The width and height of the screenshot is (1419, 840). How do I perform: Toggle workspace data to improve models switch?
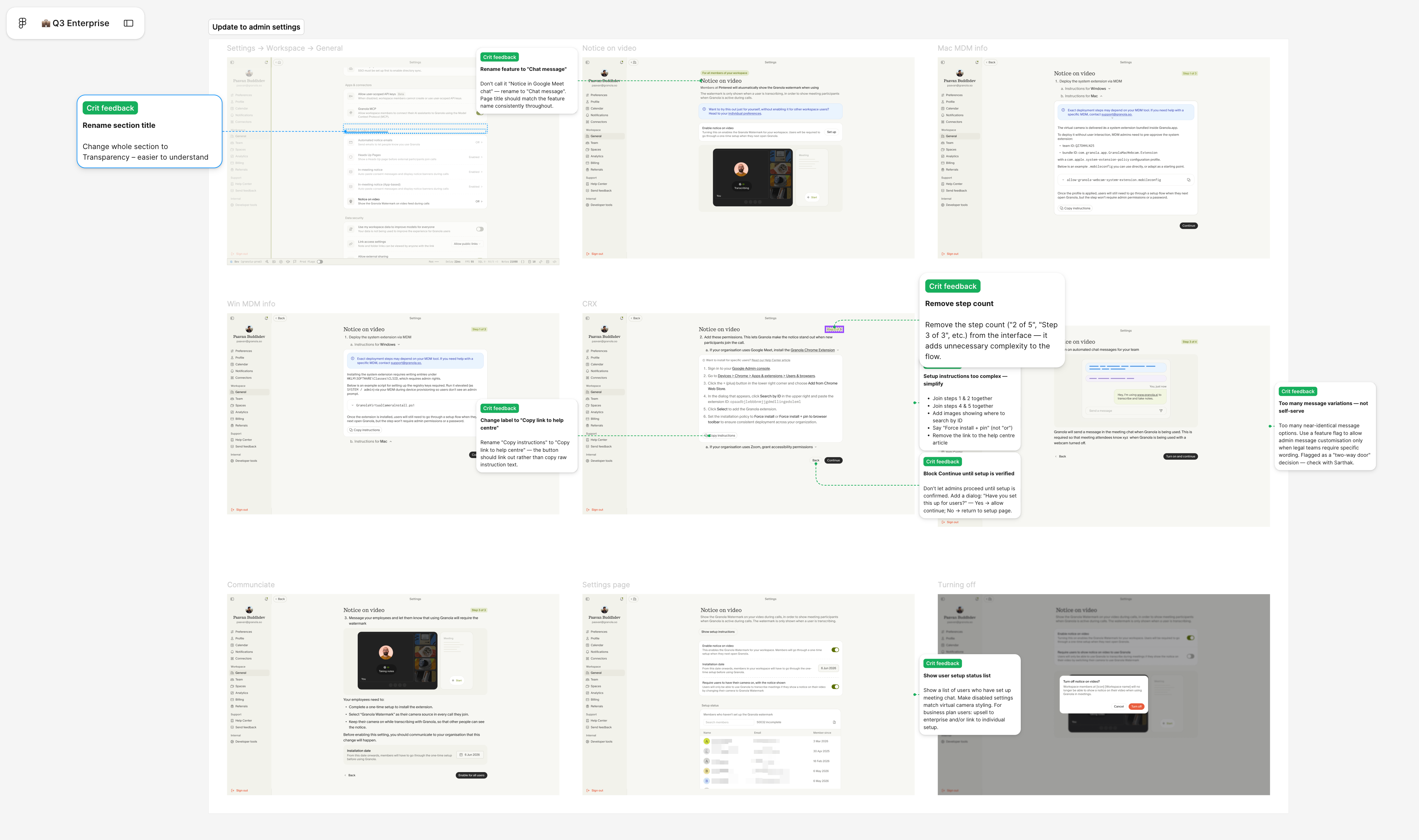[479, 229]
